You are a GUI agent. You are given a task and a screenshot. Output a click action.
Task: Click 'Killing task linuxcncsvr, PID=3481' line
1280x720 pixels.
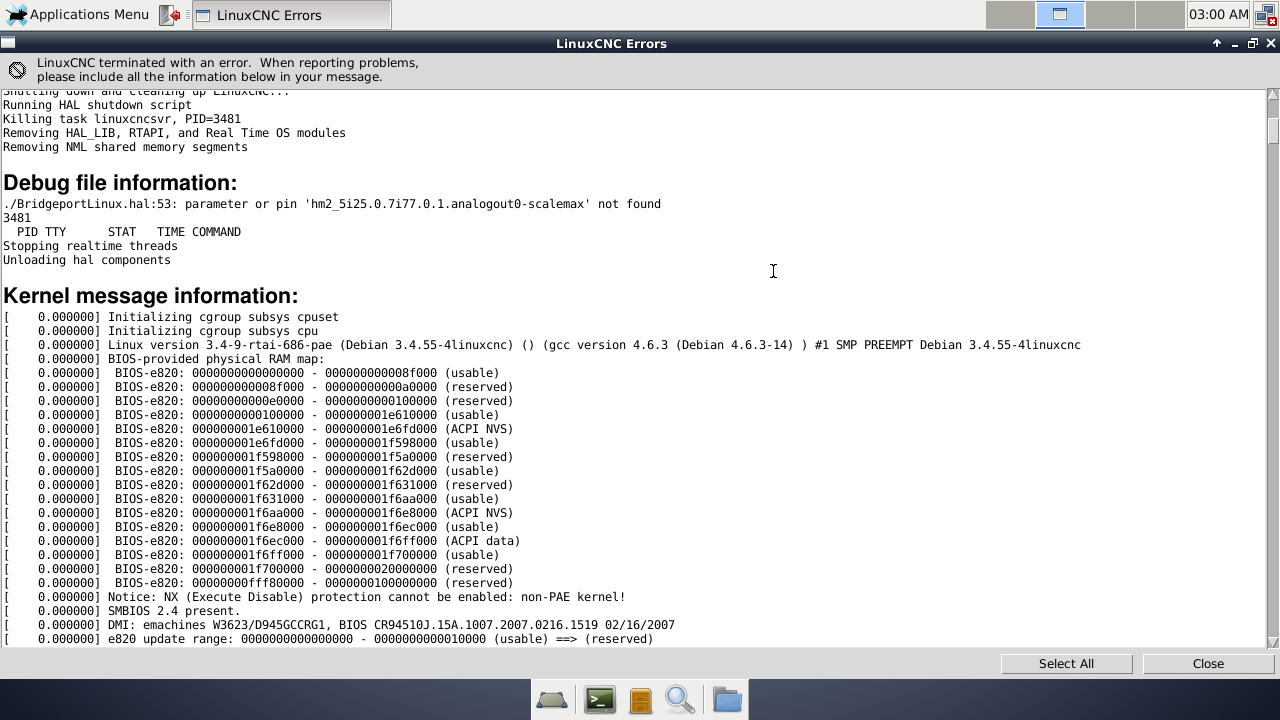[122, 119]
